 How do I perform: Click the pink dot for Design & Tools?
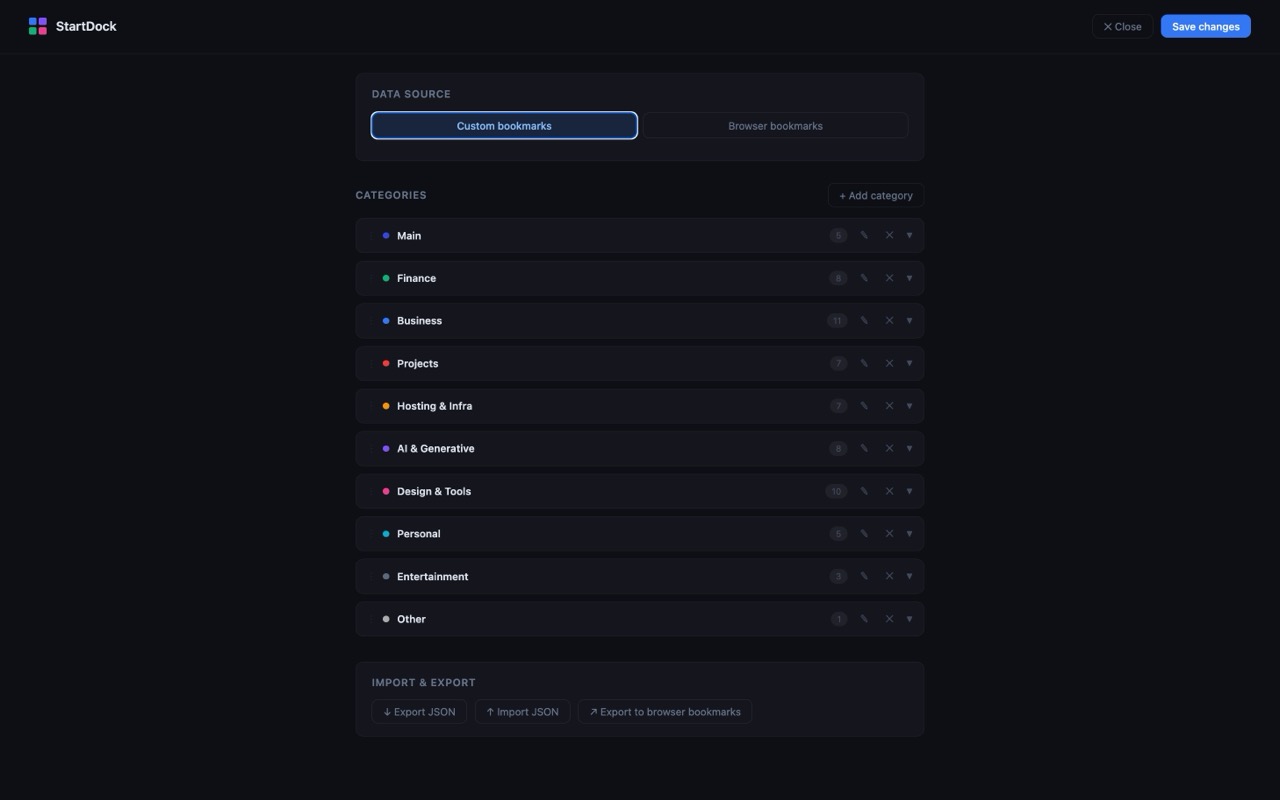point(386,491)
